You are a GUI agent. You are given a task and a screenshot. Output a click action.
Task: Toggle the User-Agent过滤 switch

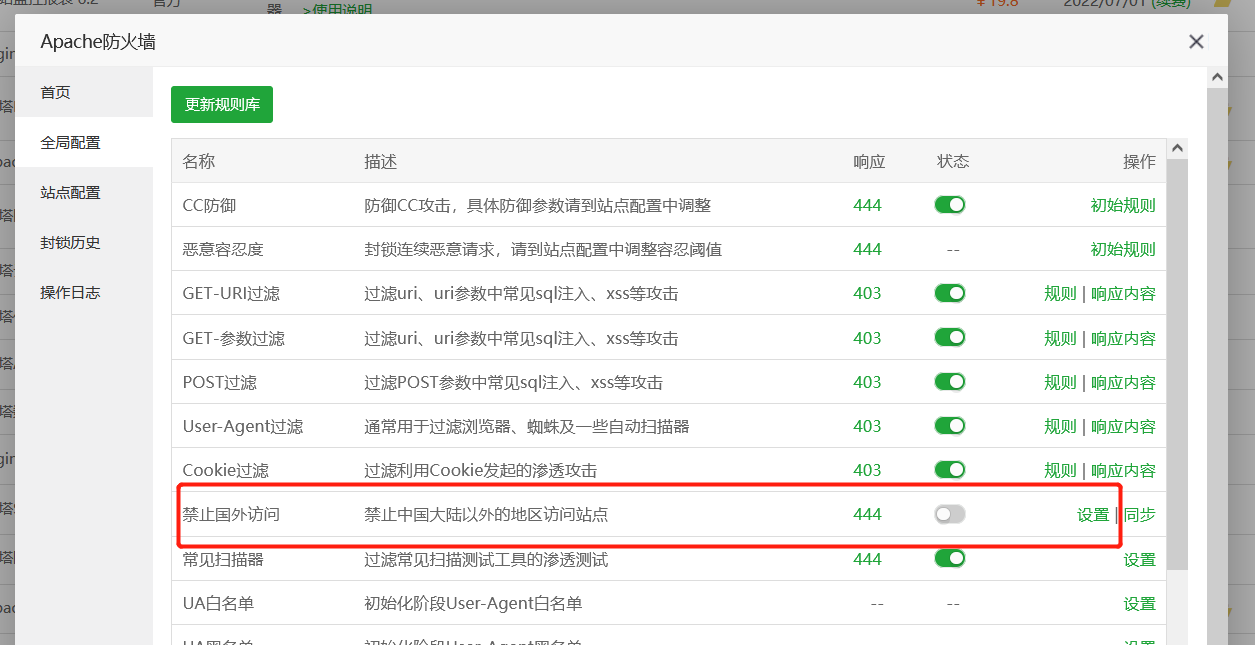click(950, 425)
